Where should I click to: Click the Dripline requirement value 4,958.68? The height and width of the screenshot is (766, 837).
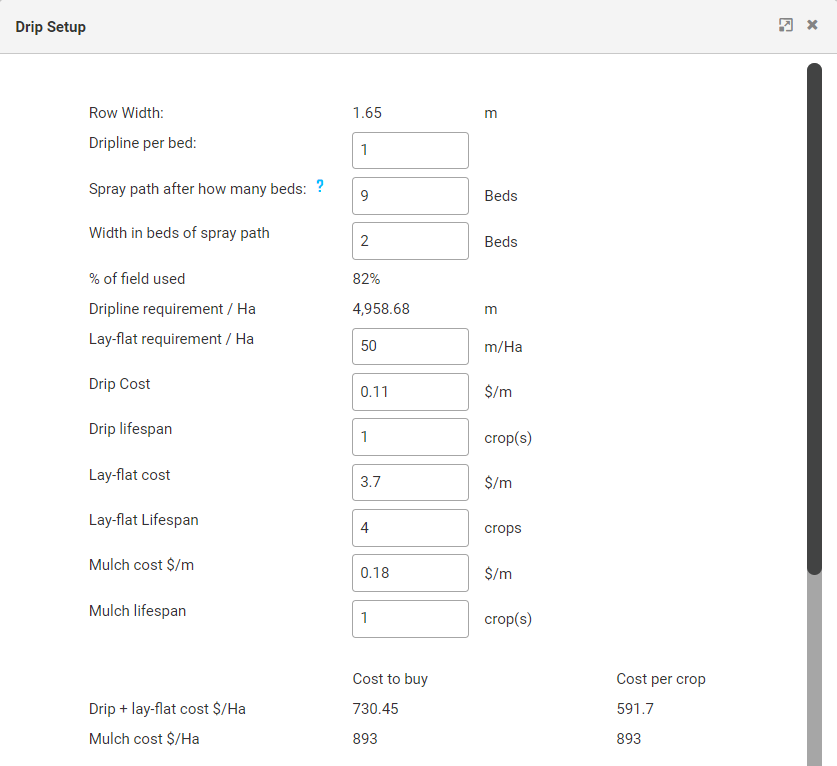click(x=381, y=309)
